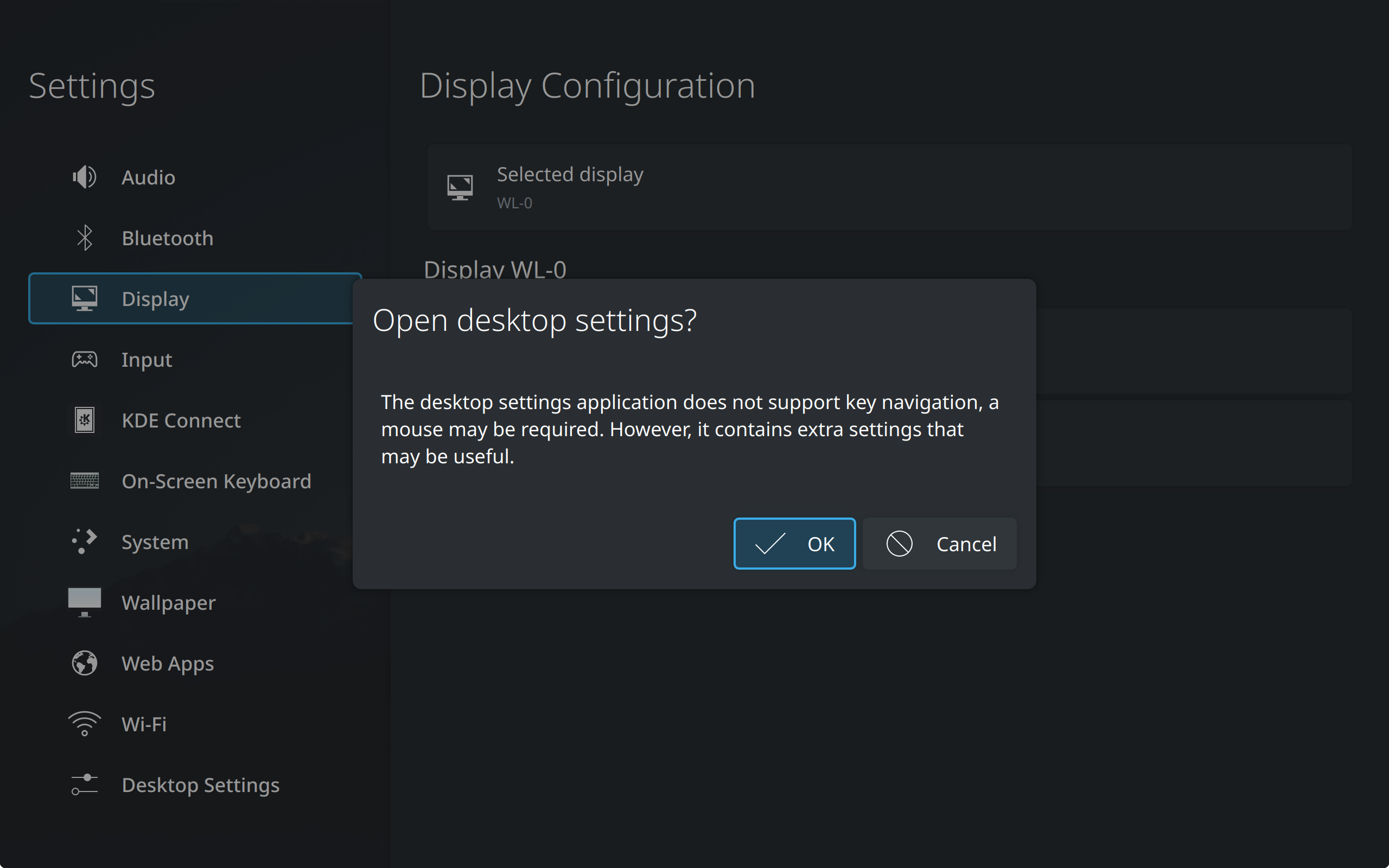Click the Wallpaper monitor icon

click(x=85, y=602)
